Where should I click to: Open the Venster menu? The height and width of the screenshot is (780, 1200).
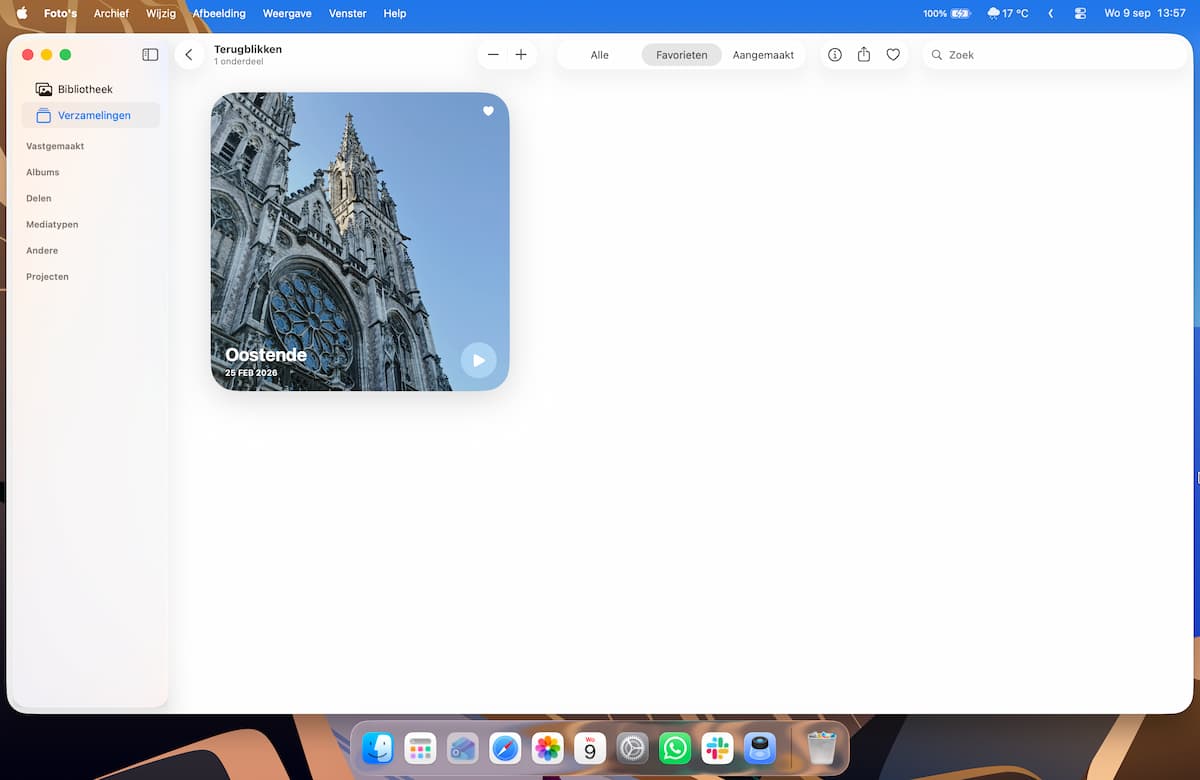pos(348,13)
